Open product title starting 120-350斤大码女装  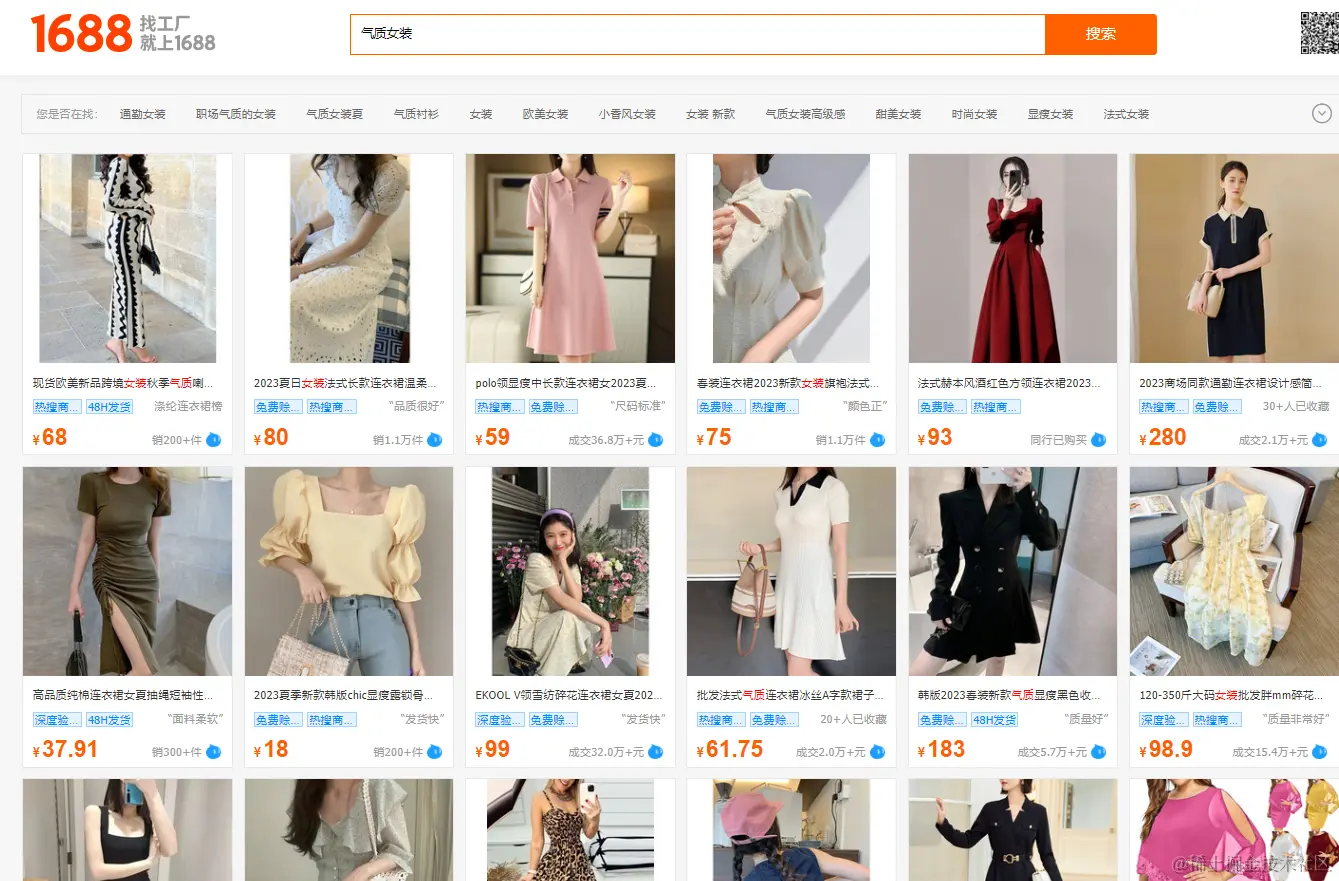[x=1231, y=695]
